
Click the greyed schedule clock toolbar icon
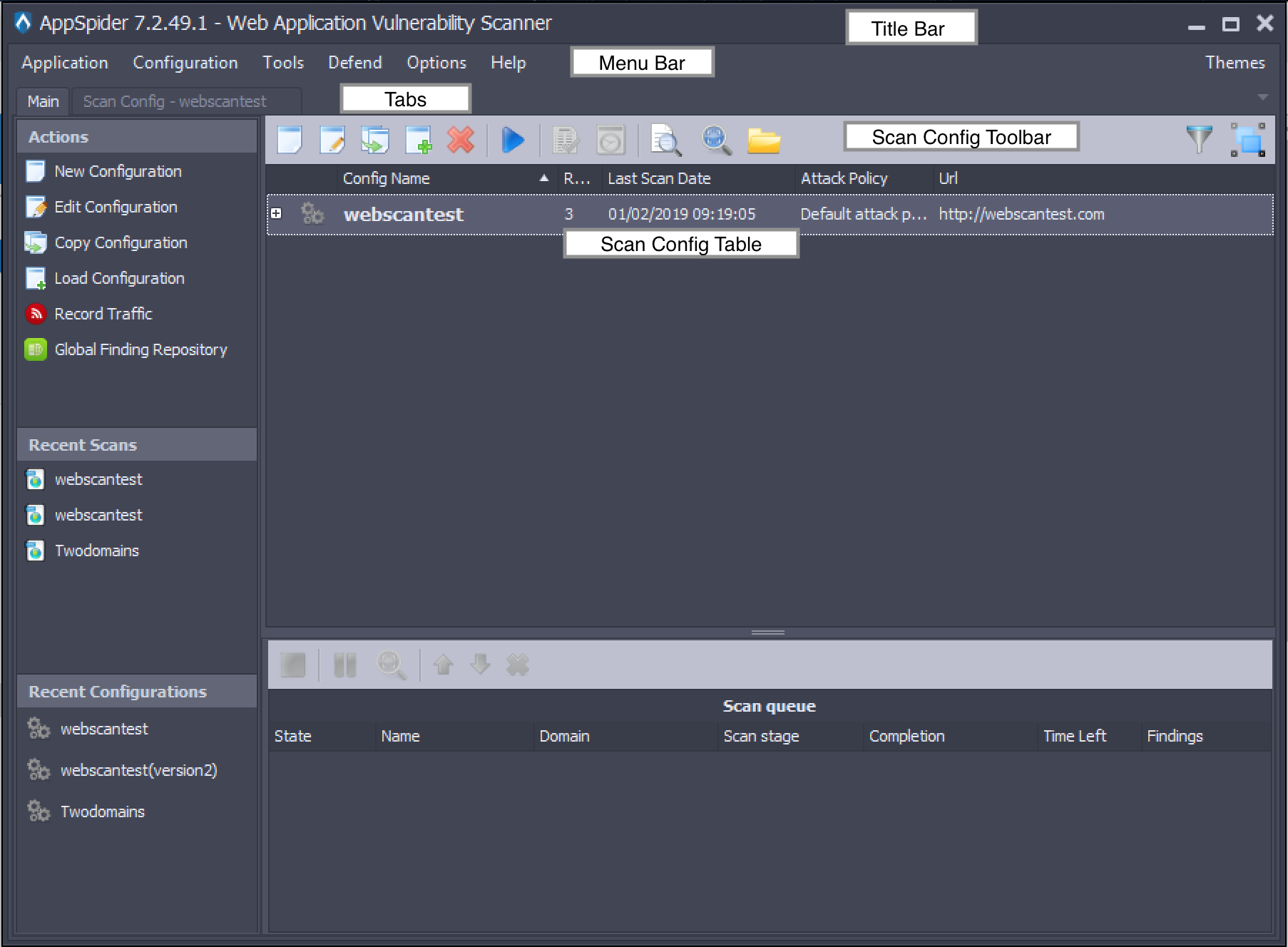(x=610, y=140)
